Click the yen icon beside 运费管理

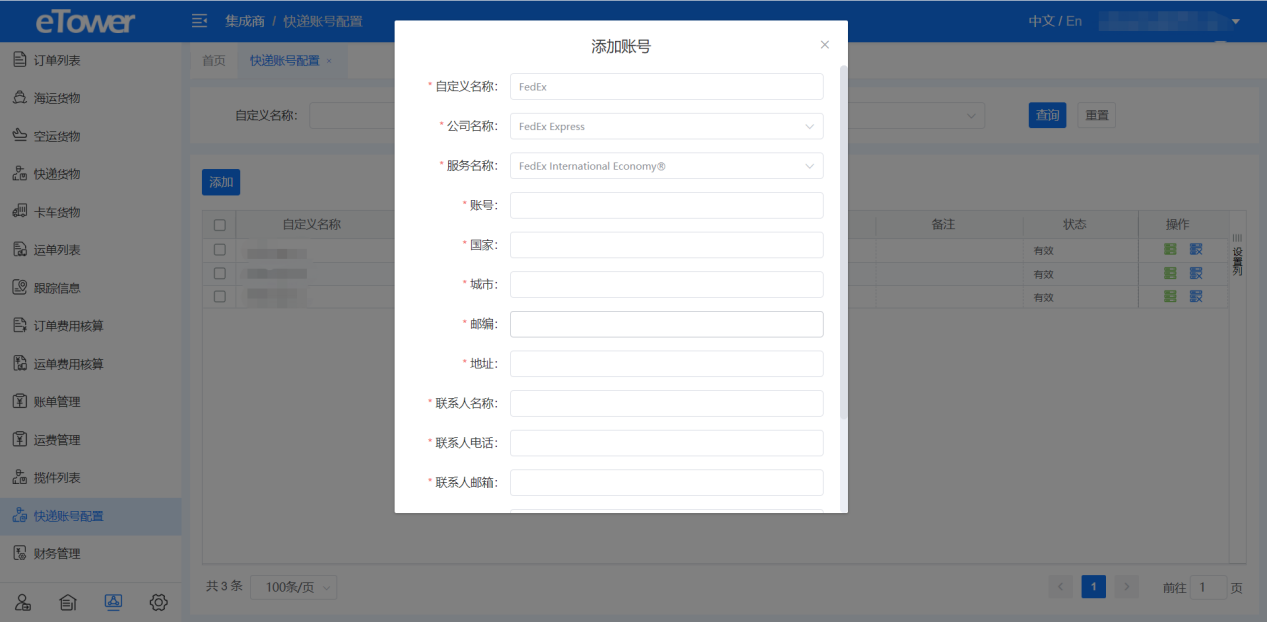(19, 440)
